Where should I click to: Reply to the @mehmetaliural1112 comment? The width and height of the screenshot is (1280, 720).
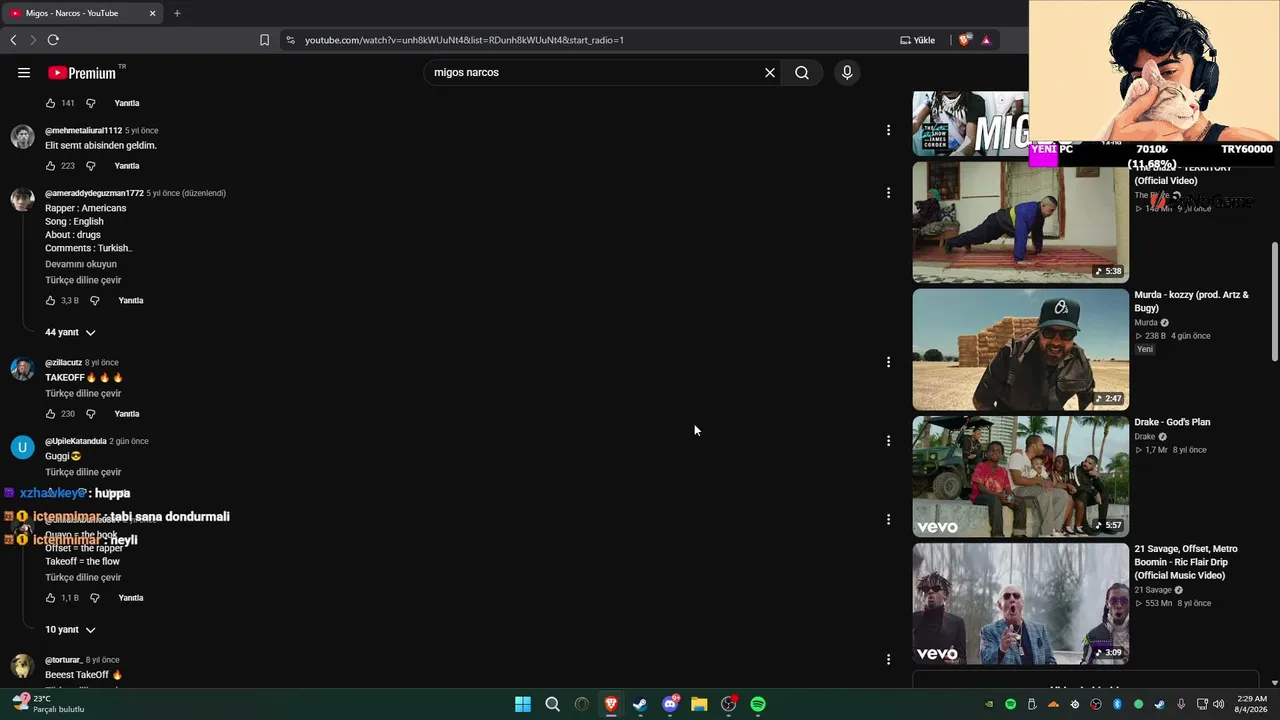pyautogui.click(x=127, y=166)
